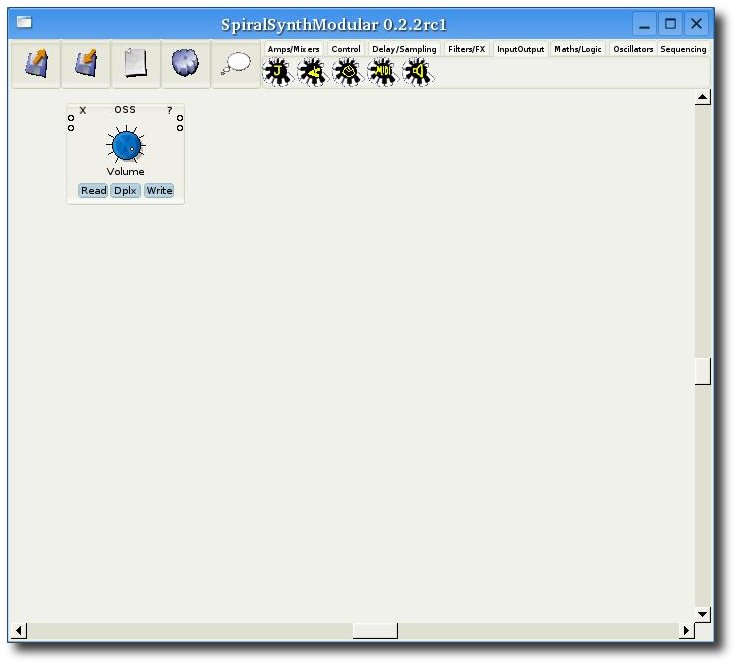
Task: Select the Maths/Logic tab
Action: 578,49
